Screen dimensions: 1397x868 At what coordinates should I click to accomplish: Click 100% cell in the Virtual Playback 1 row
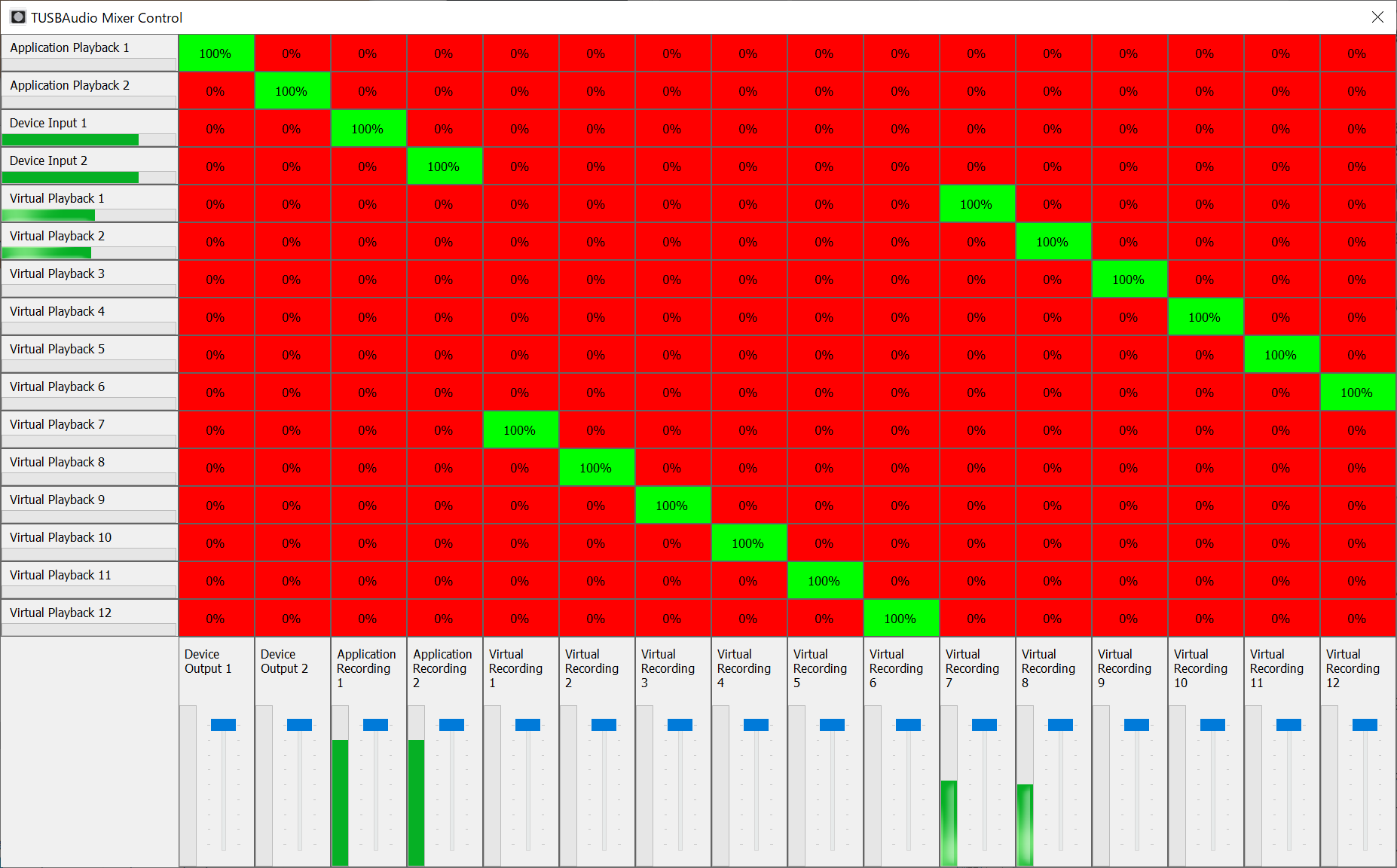tap(977, 203)
